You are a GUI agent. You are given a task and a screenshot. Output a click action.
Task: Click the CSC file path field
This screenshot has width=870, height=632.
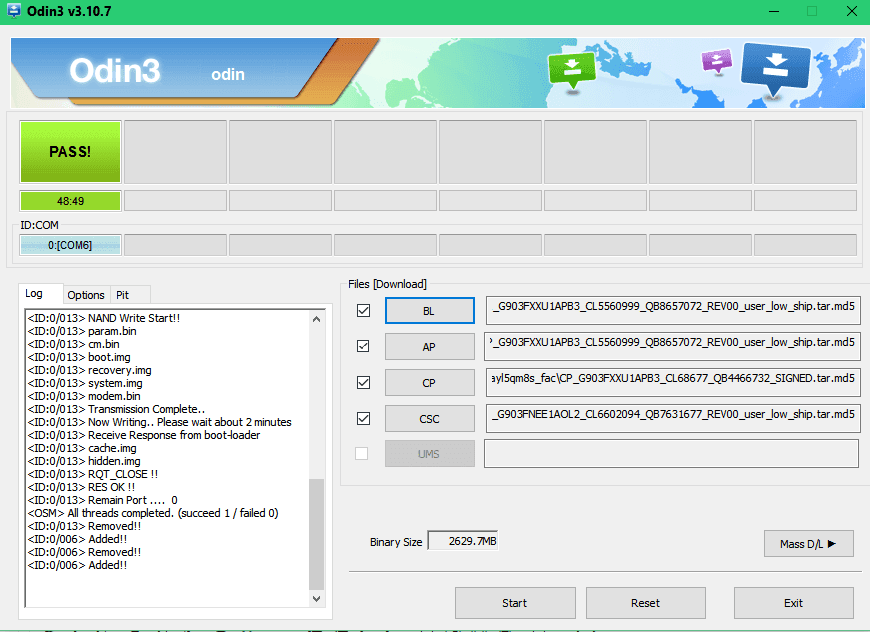[x=672, y=419]
